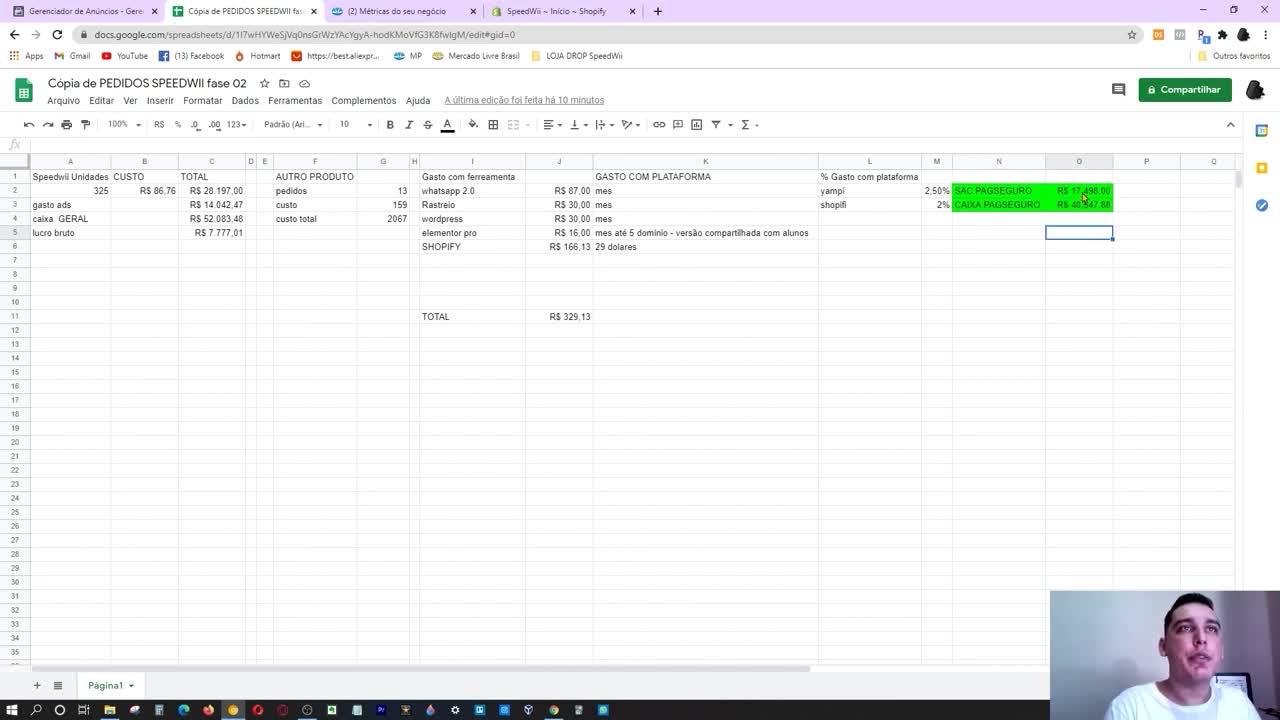Open horizontal align dropdown
Image resolution: width=1280 pixels, height=720 pixels.
(552, 125)
